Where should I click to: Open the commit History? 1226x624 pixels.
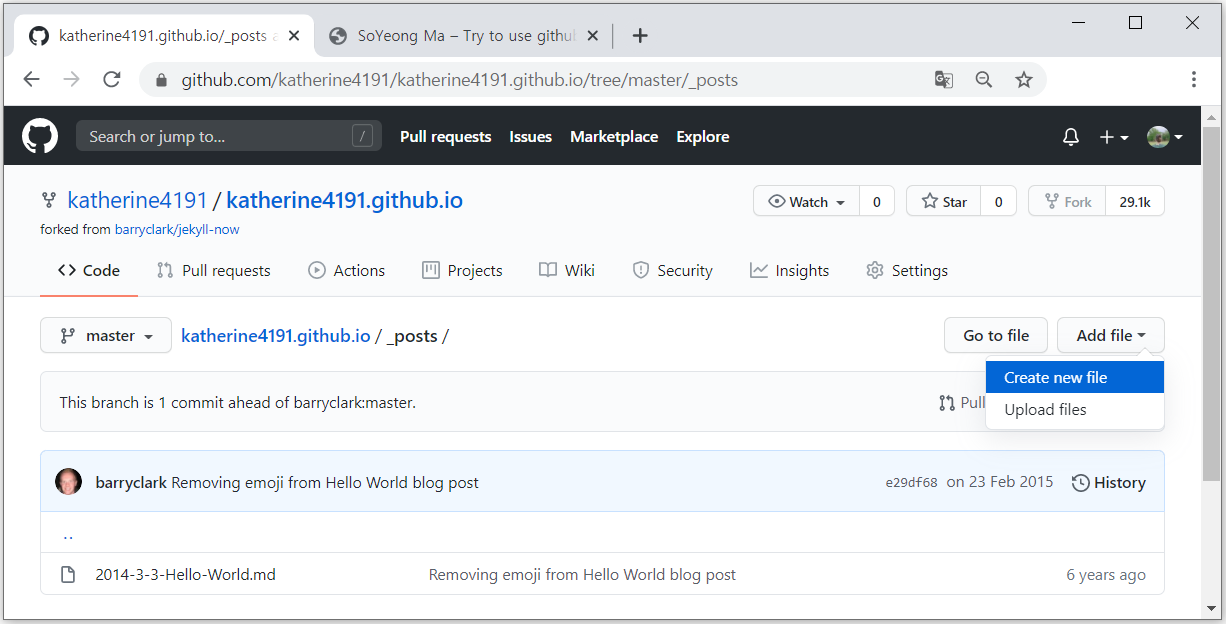point(1109,483)
